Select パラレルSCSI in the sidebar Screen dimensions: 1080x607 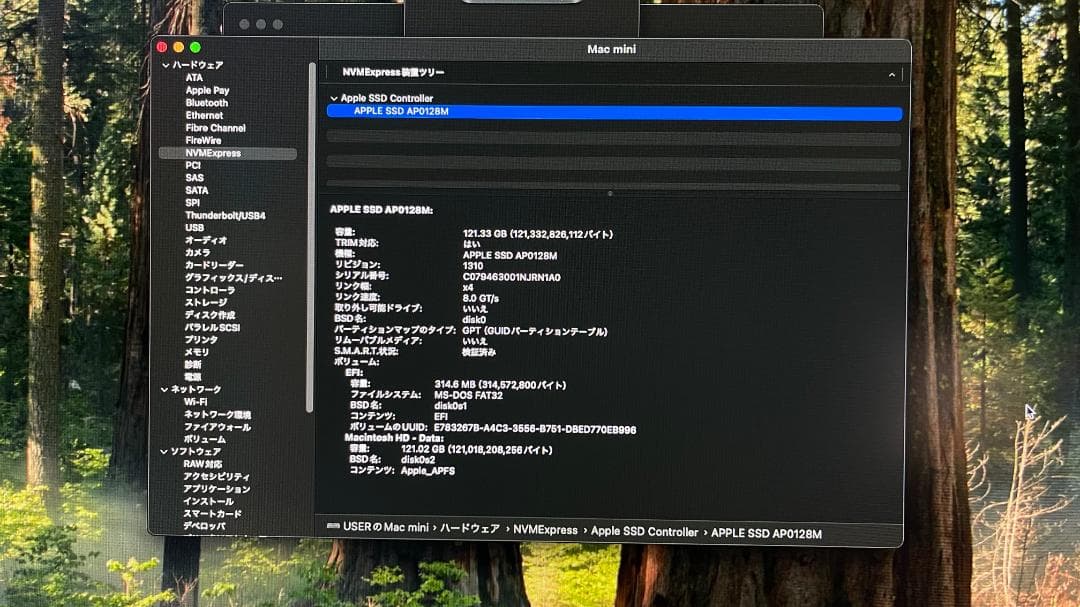212,328
